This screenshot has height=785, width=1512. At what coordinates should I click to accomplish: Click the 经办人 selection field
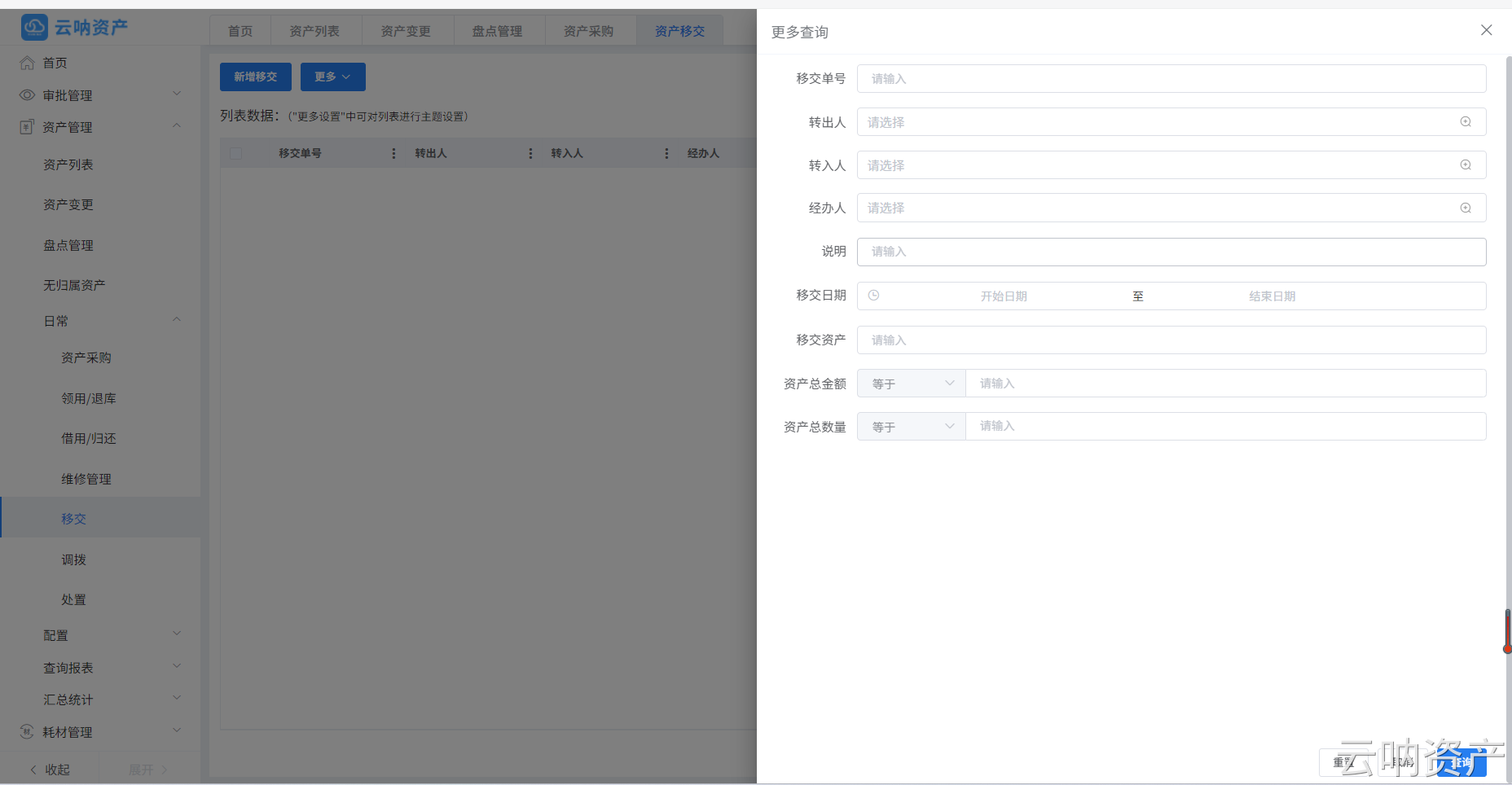[x=1171, y=208]
